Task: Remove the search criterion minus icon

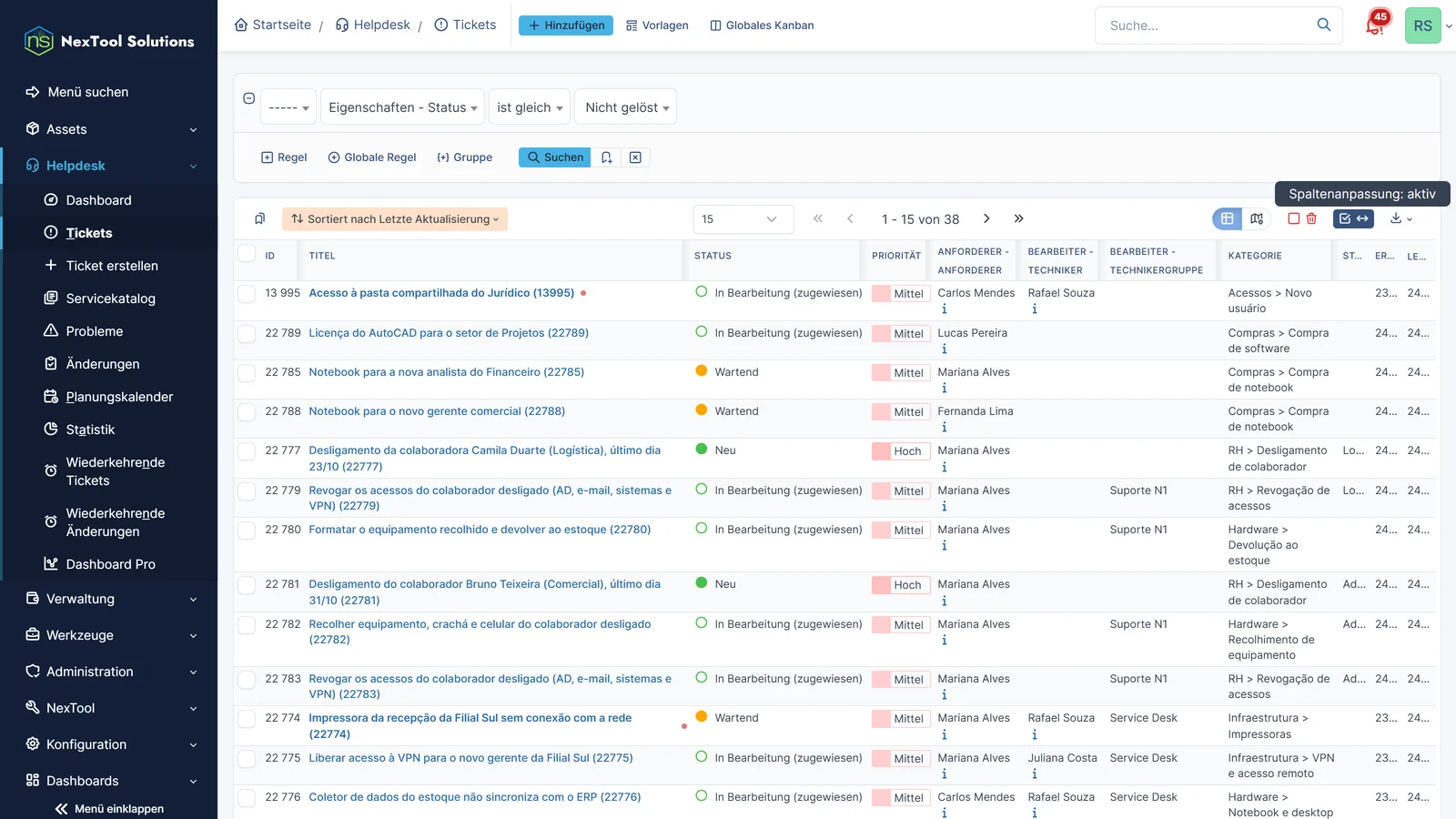Action: (248, 98)
